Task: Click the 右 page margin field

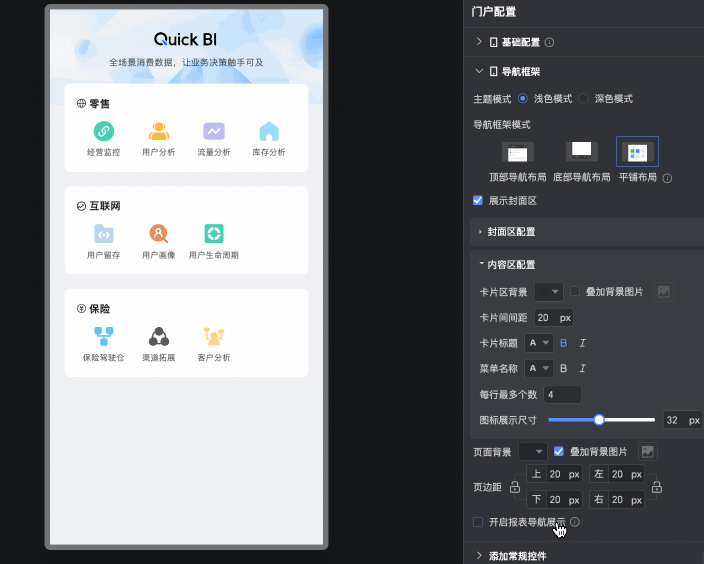Action: pyautogui.click(x=616, y=500)
